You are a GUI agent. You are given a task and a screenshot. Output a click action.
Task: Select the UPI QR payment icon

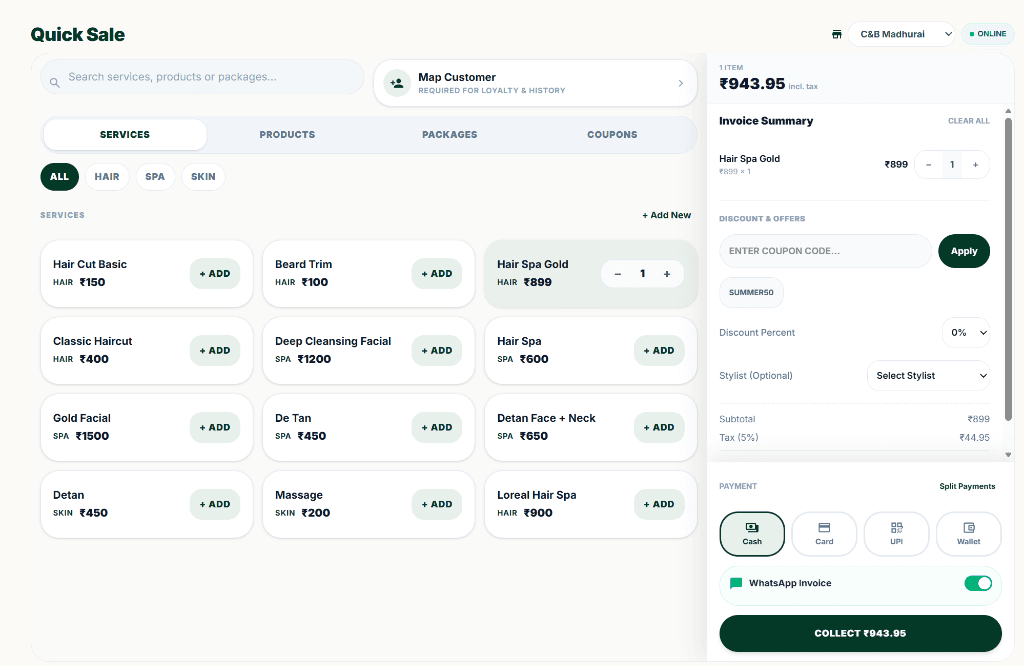897,527
